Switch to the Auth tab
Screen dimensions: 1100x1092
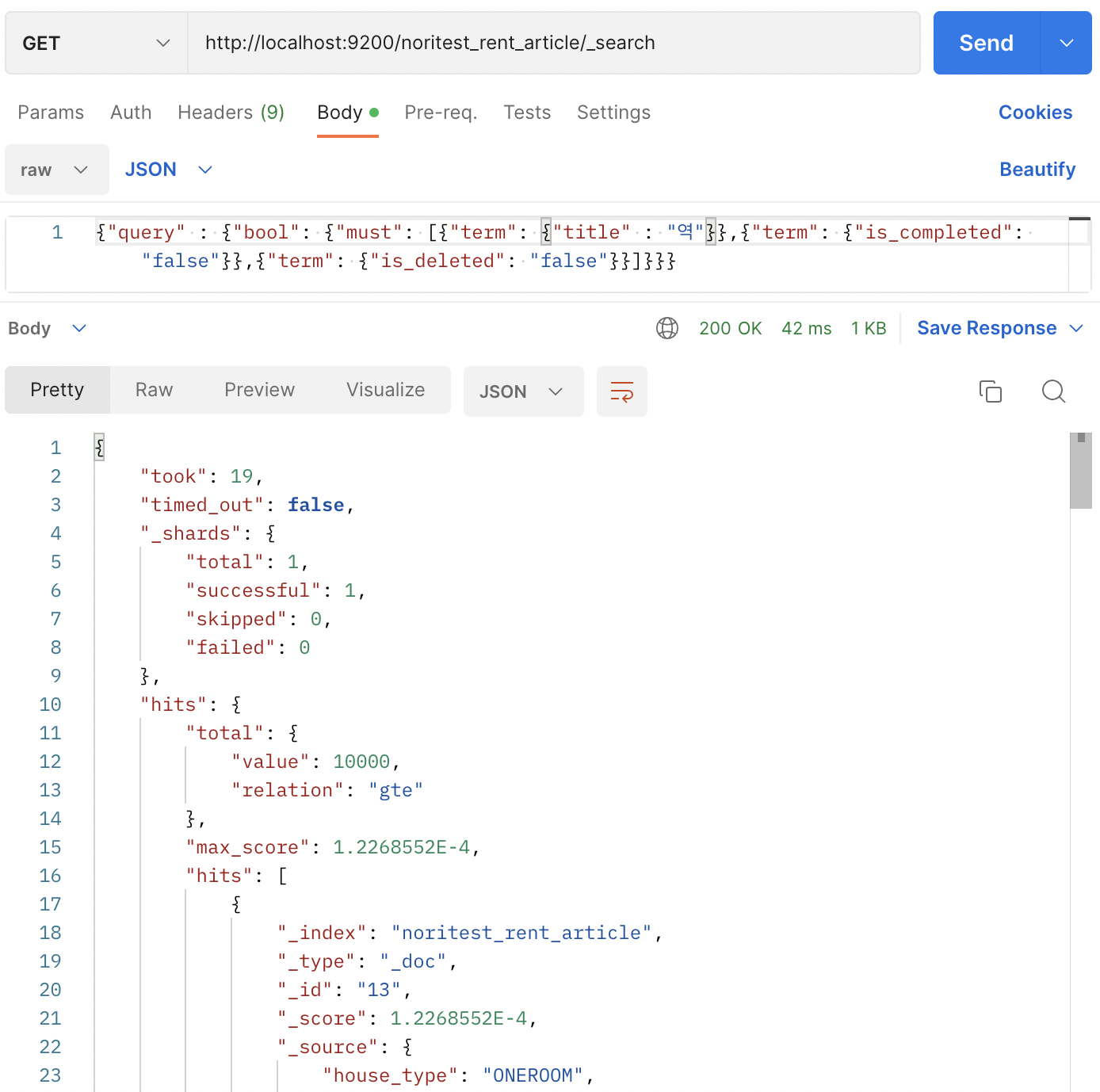click(131, 113)
